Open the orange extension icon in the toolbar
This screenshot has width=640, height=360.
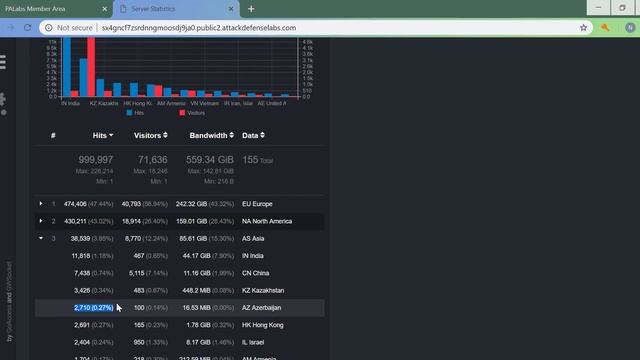(x=605, y=28)
